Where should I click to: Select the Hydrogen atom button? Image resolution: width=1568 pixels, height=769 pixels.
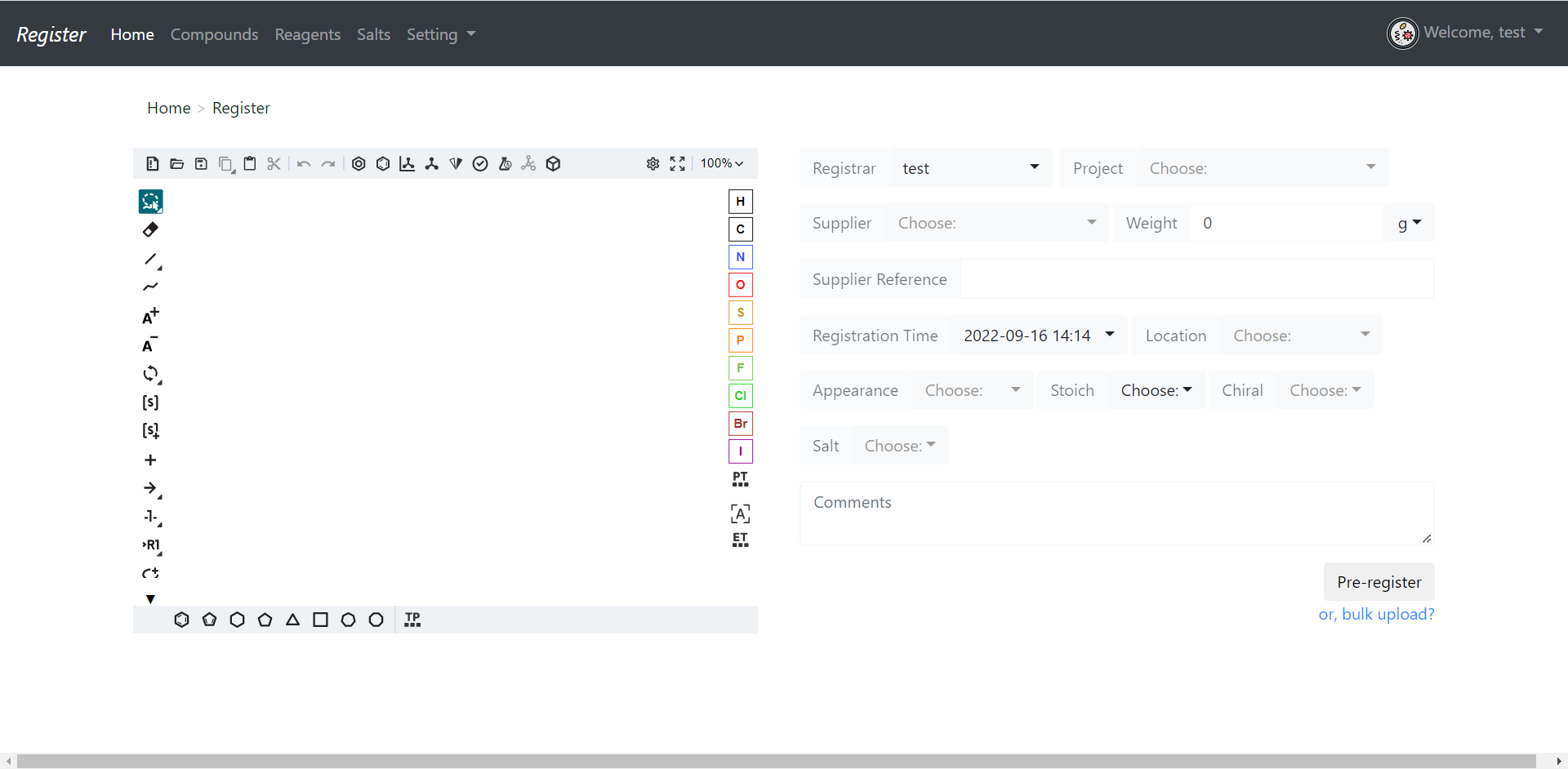(740, 202)
